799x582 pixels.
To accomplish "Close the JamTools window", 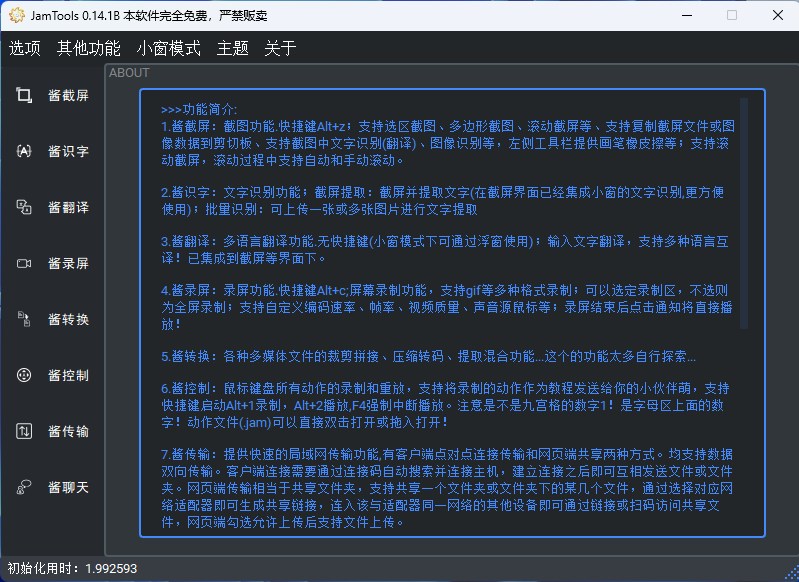I will click(778, 15).
